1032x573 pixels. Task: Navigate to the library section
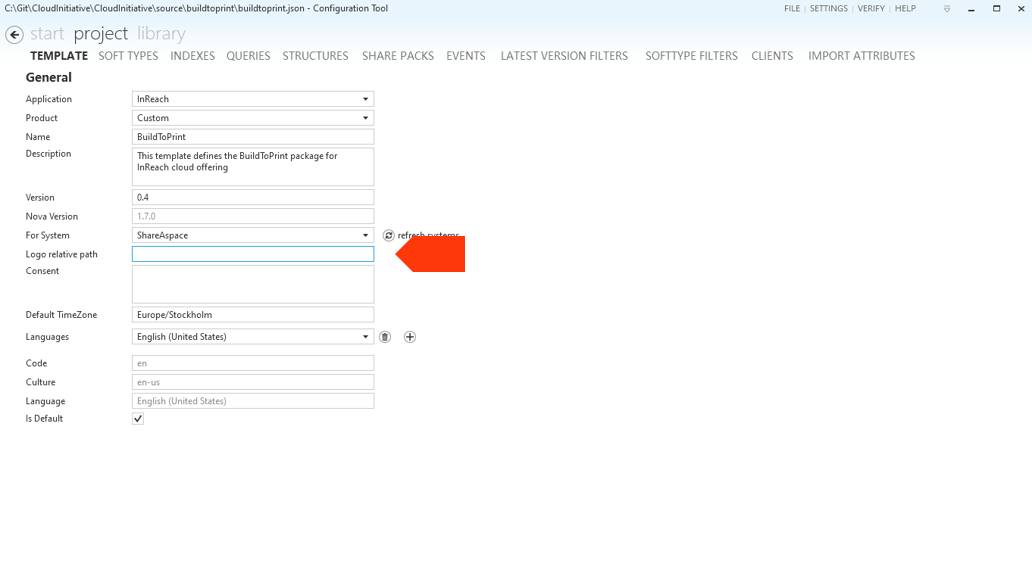pyautogui.click(x=161, y=34)
